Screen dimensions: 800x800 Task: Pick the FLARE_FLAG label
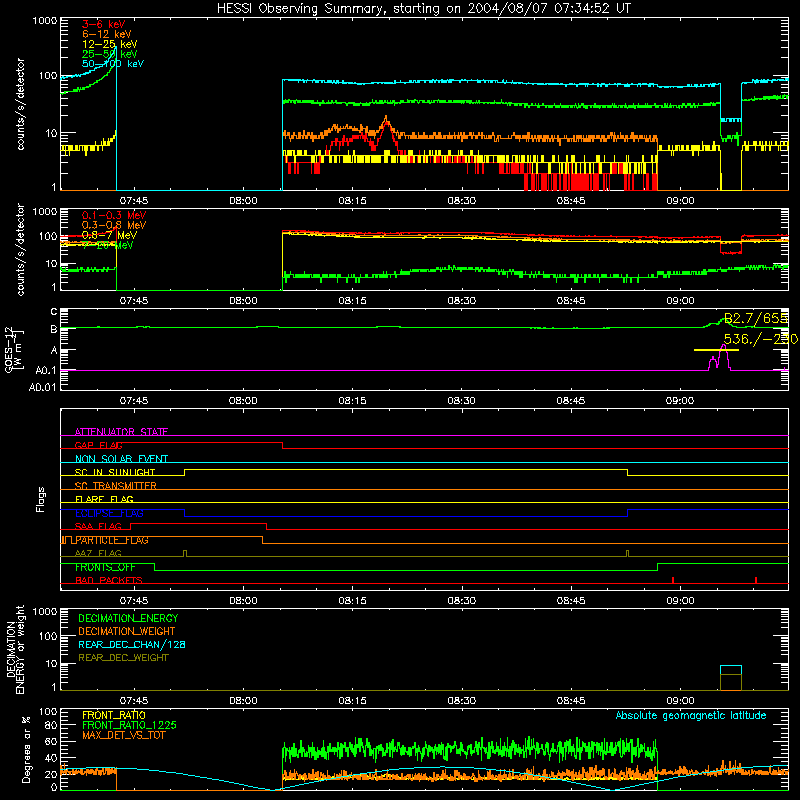click(x=104, y=499)
